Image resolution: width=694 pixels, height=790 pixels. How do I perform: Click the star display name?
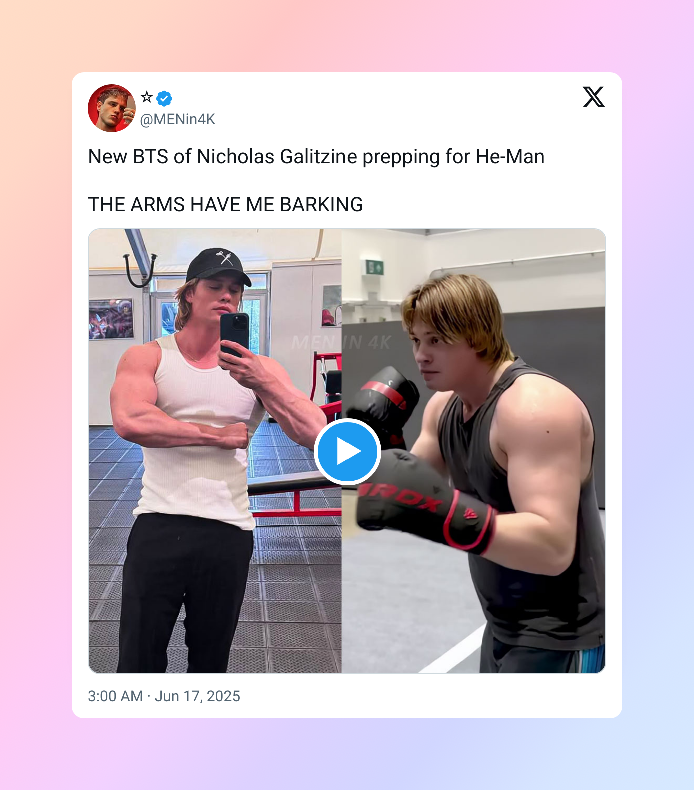[147, 97]
